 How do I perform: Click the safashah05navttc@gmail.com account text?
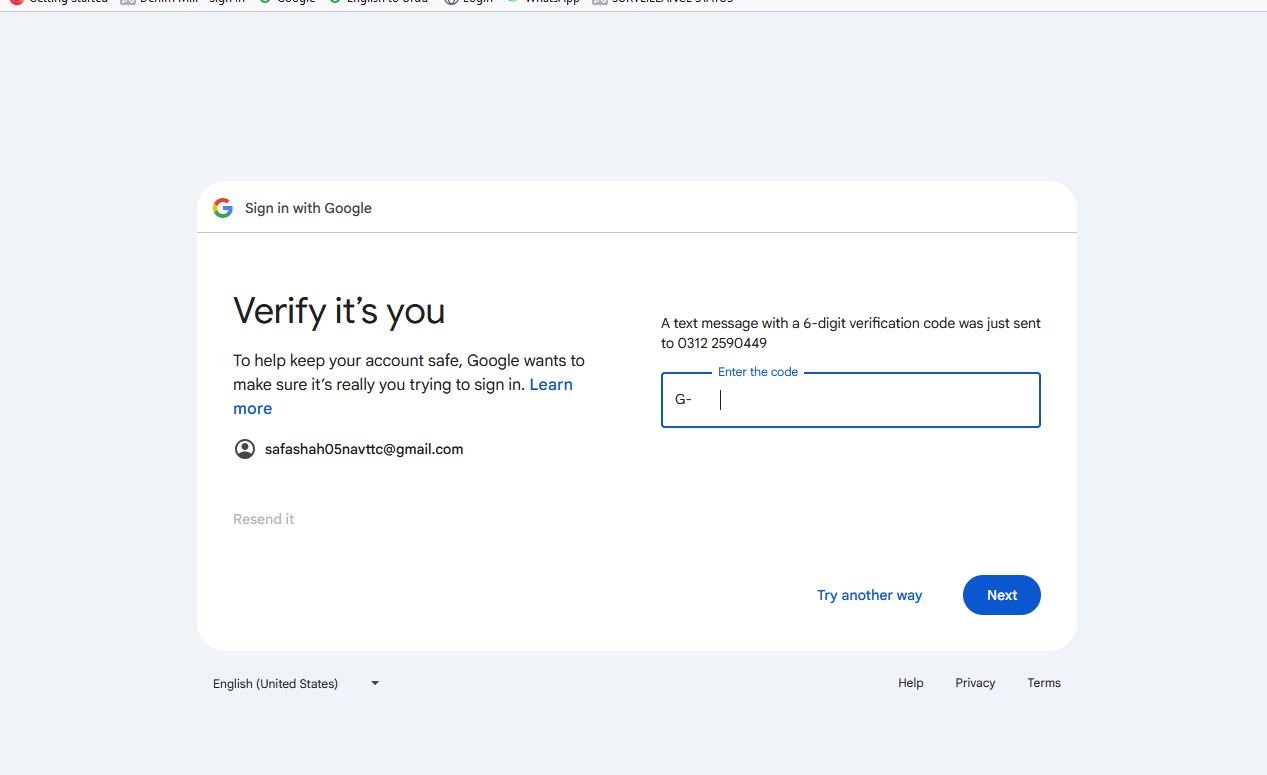click(x=364, y=449)
